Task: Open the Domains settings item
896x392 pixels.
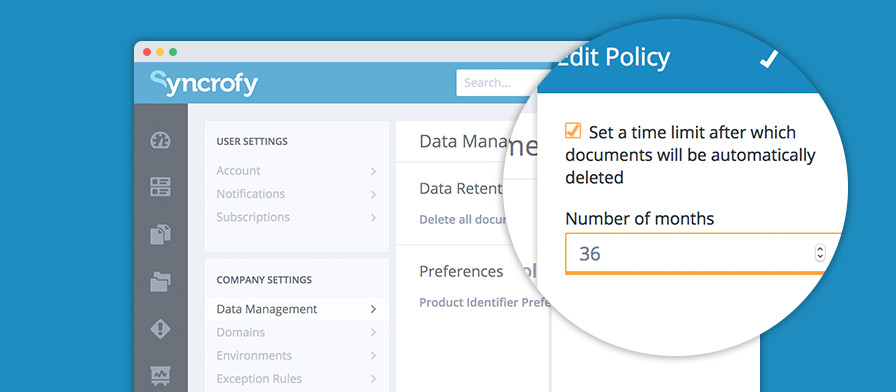Action: (297, 333)
